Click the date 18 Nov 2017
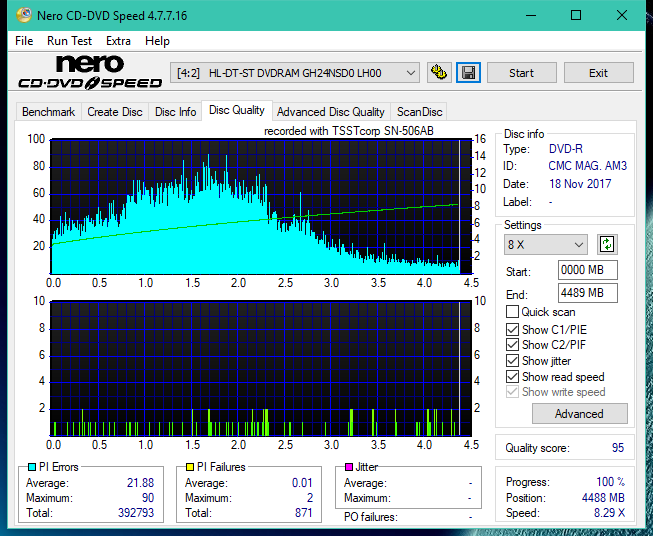 coord(580,184)
